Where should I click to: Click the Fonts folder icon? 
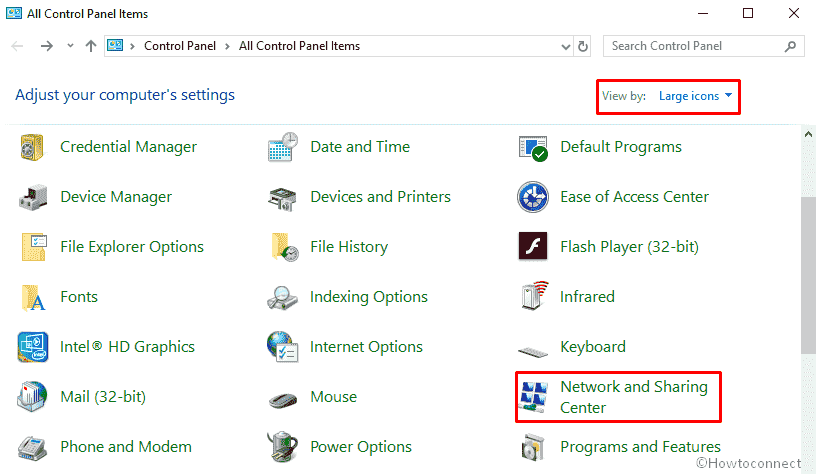click(x=33, y=298)
